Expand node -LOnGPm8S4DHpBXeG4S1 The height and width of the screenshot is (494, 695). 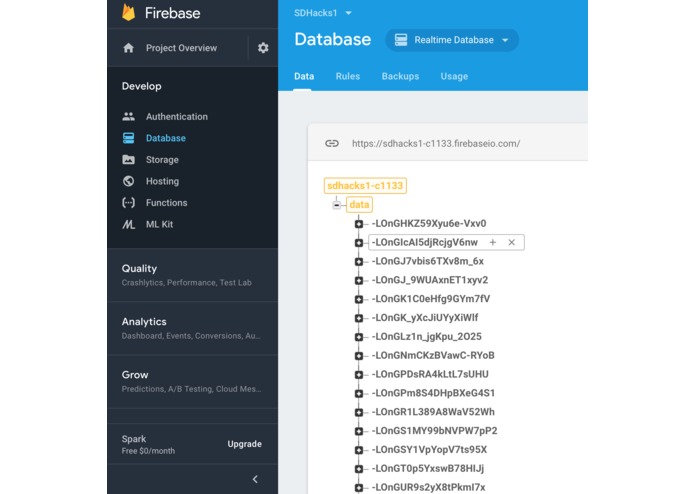pos(359,393)
